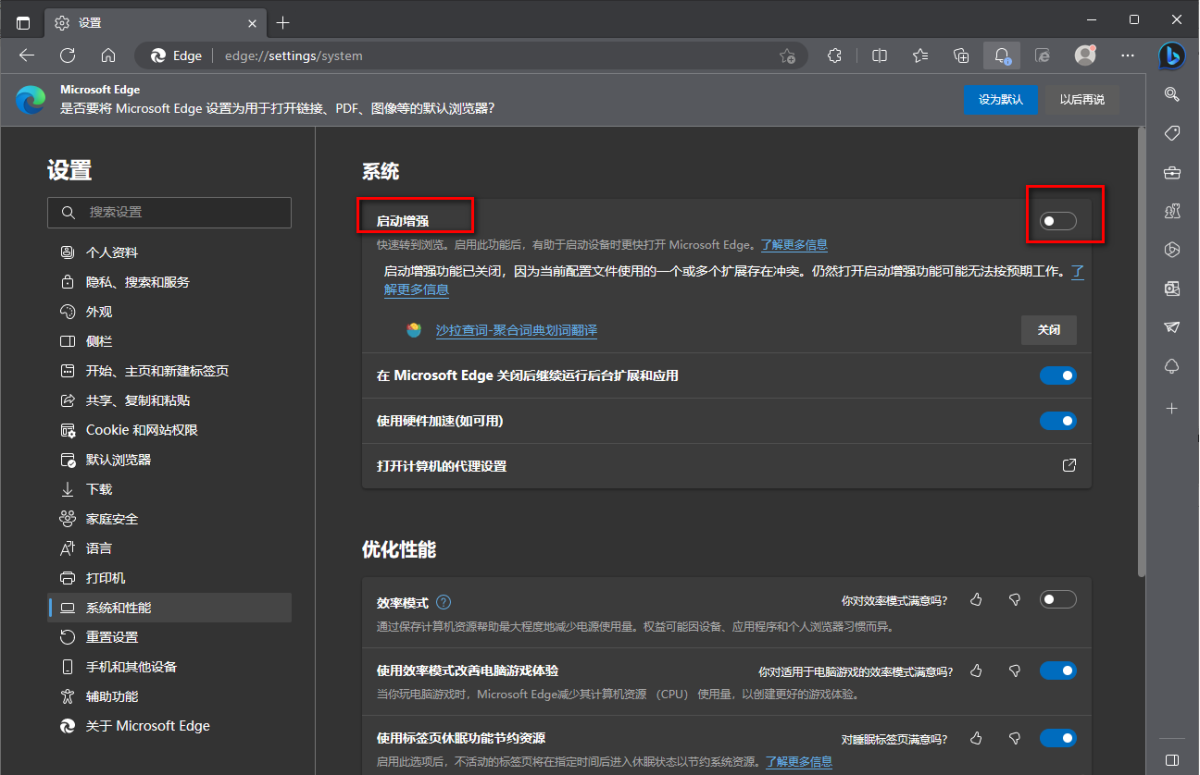Open the sidebar Drop paper plane icon
Screen dimensions: 1200x775
pyautogui.click(x=1172, y=328)
